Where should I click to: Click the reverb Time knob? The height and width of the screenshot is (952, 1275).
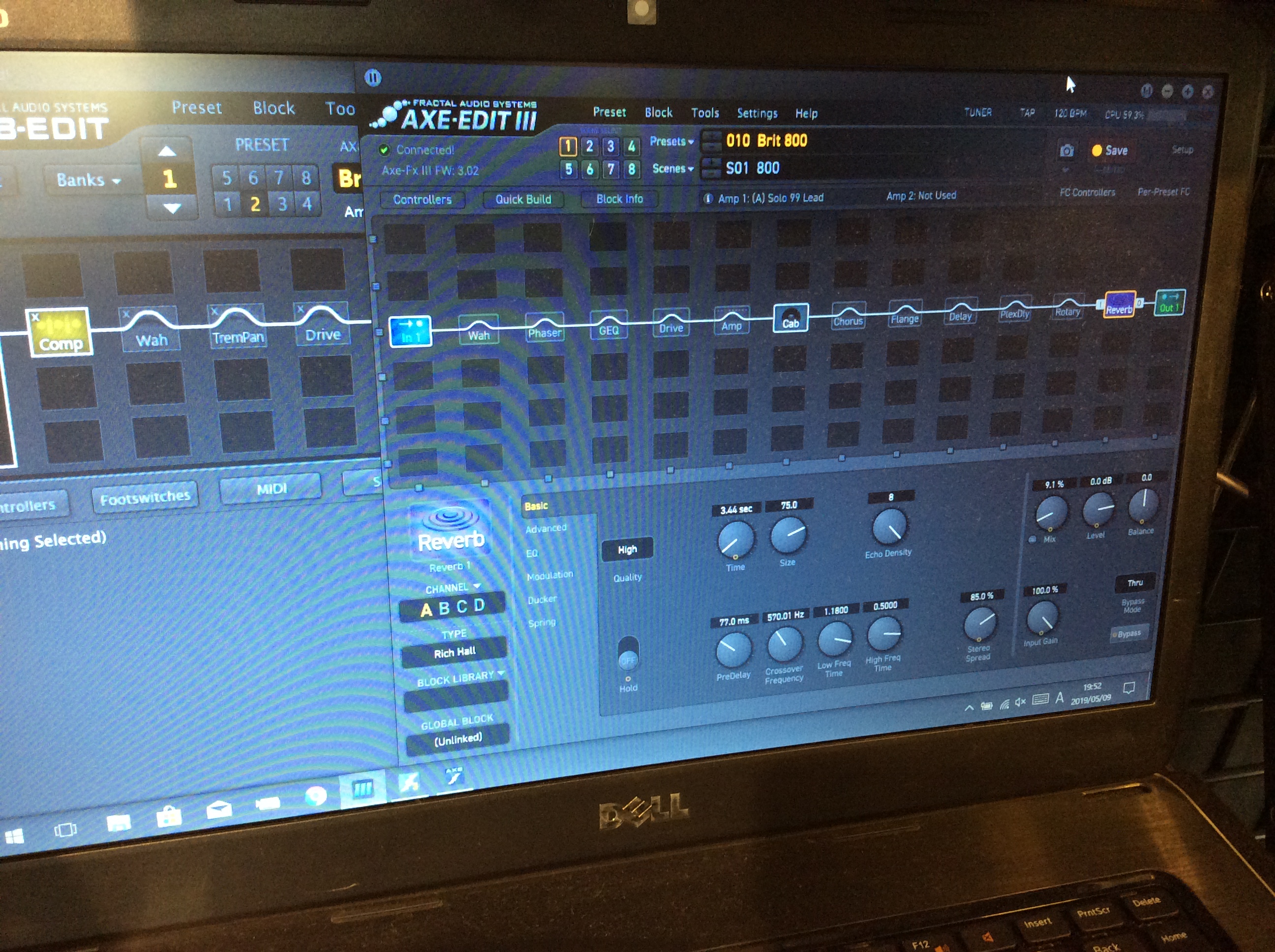click(735, 540)
